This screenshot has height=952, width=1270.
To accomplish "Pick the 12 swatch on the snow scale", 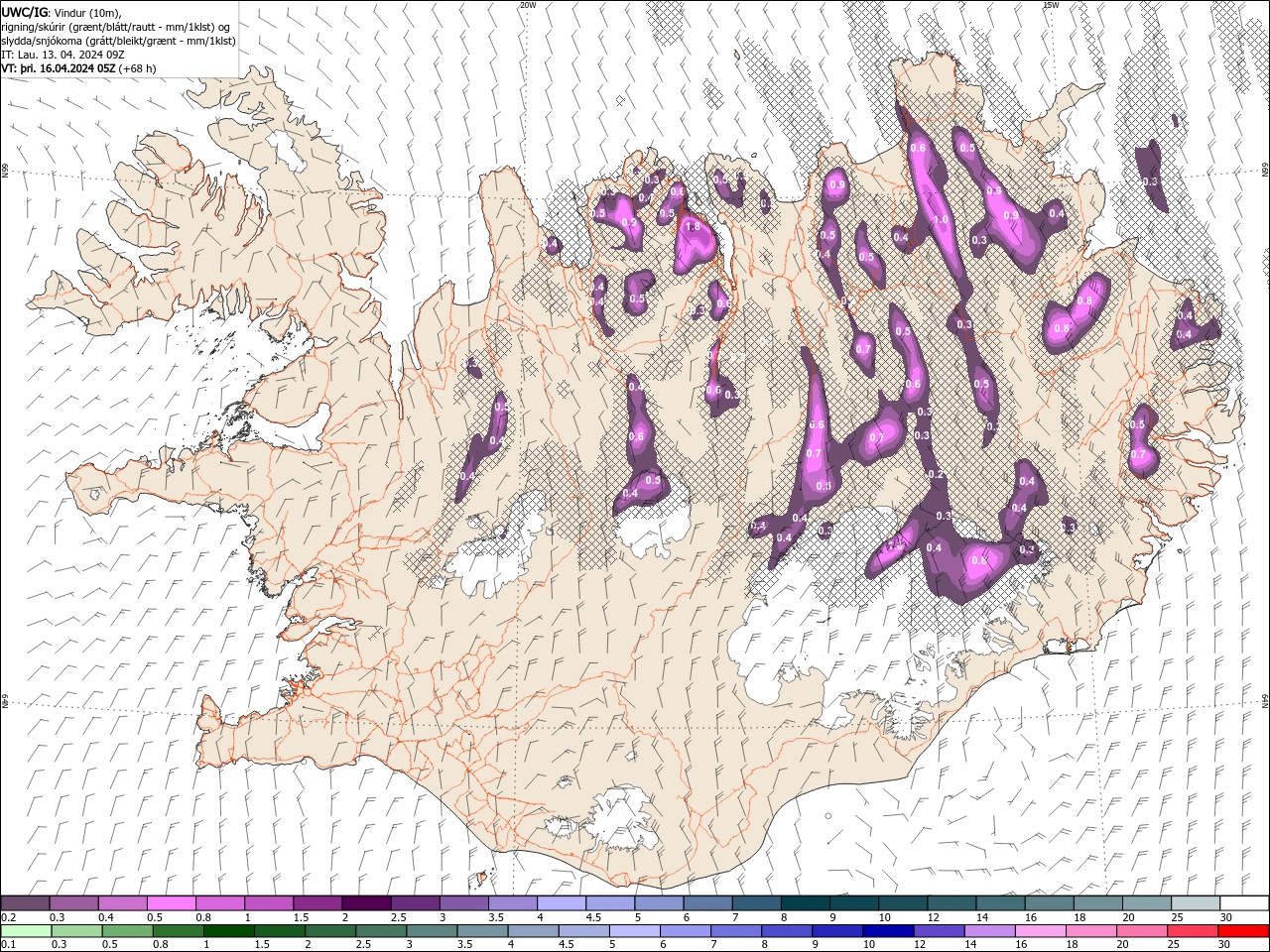I will click(x=951, y=903).
